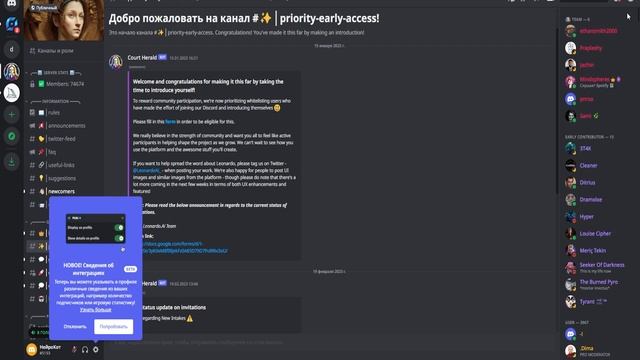Open the announcements channel
This screenshot has height=360, width=640.
67,126
